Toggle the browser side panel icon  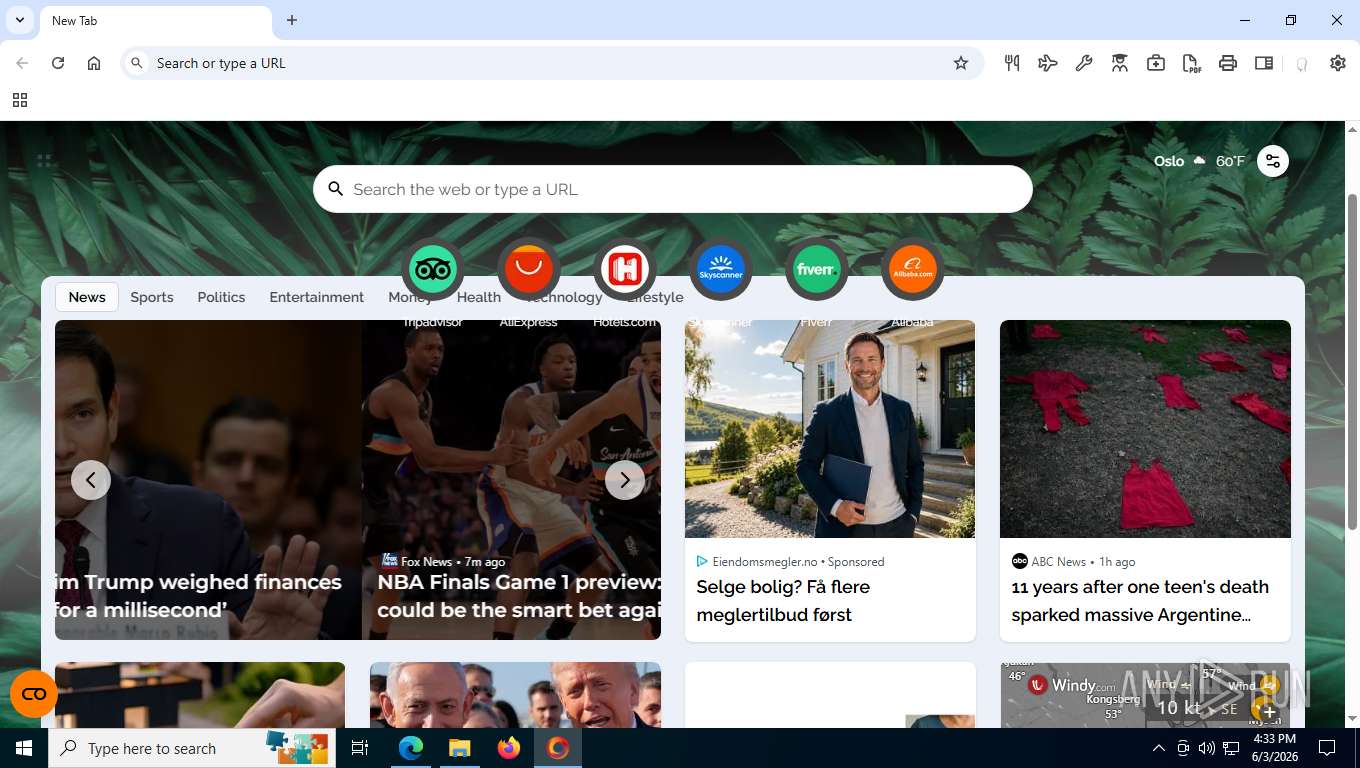click(x=1264, y=63)
